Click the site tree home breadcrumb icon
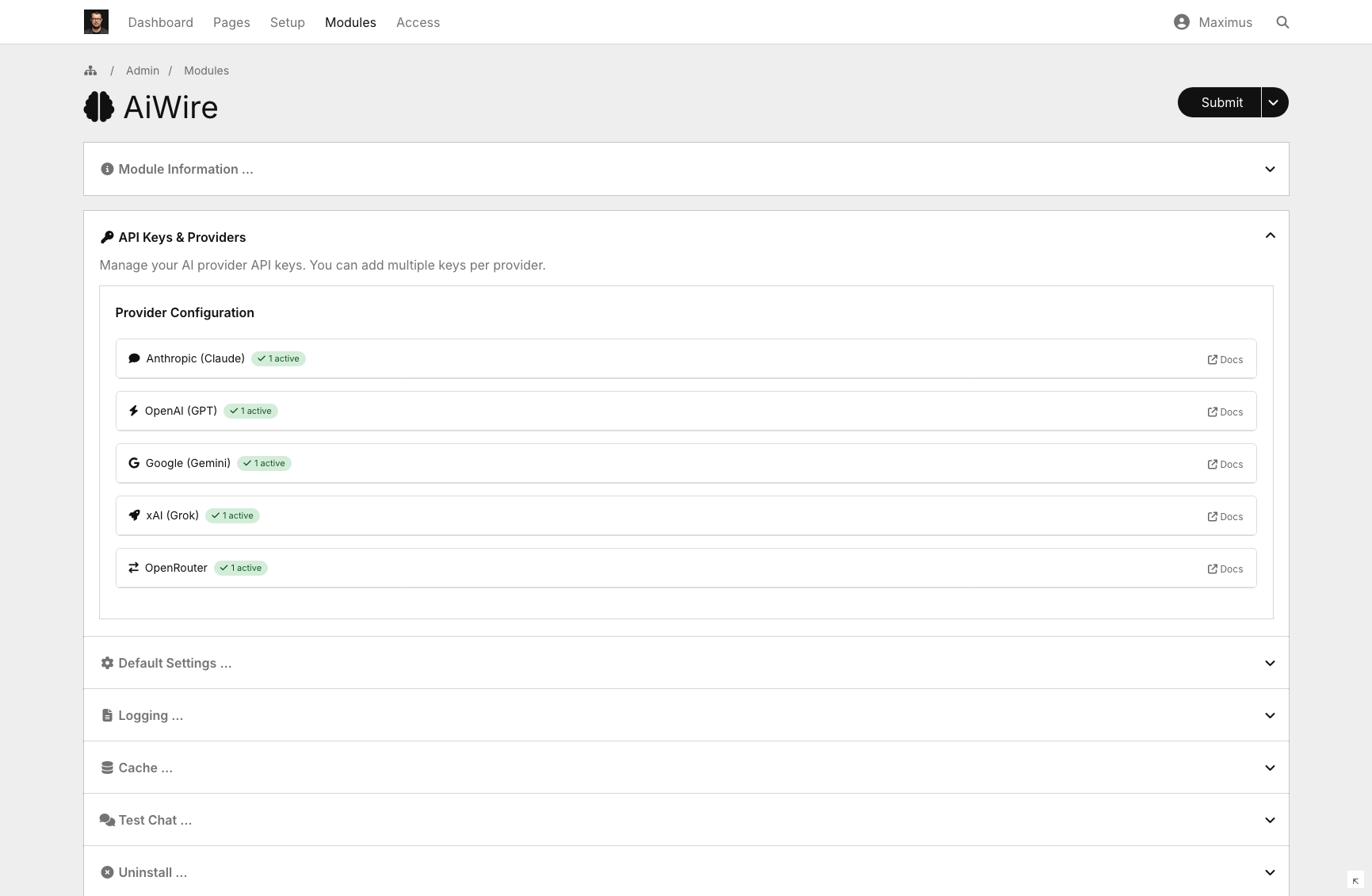 pyautogui.click(x=90, y=71)
